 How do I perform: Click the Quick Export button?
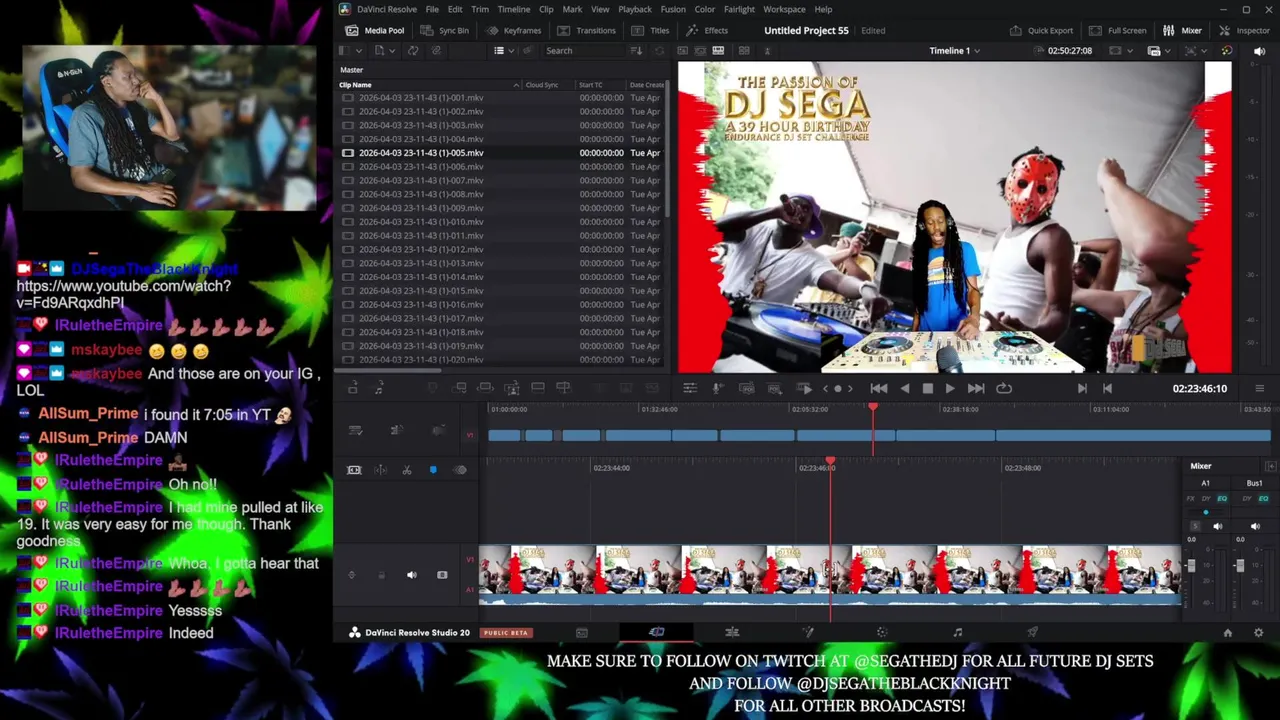(1041, 30)
